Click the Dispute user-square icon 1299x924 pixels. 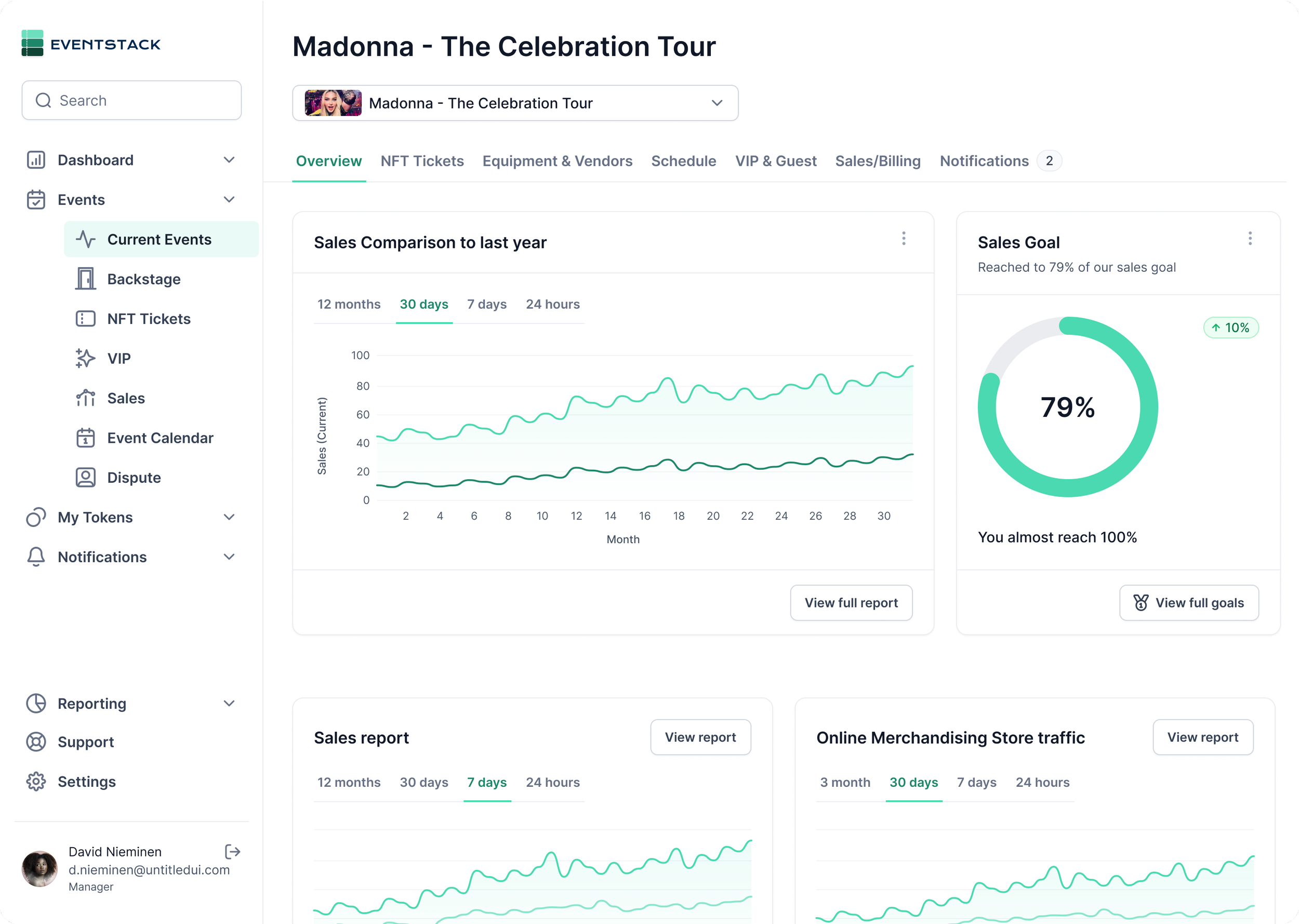pos(86,478)
